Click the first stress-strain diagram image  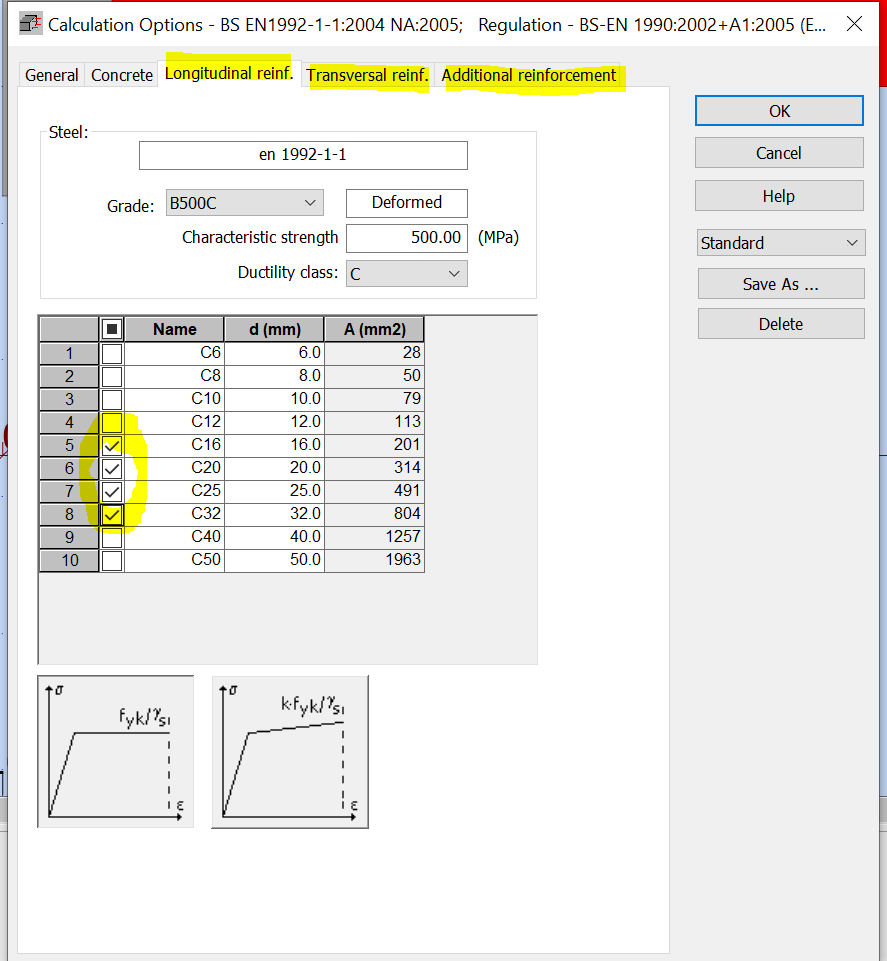[115, 751]
